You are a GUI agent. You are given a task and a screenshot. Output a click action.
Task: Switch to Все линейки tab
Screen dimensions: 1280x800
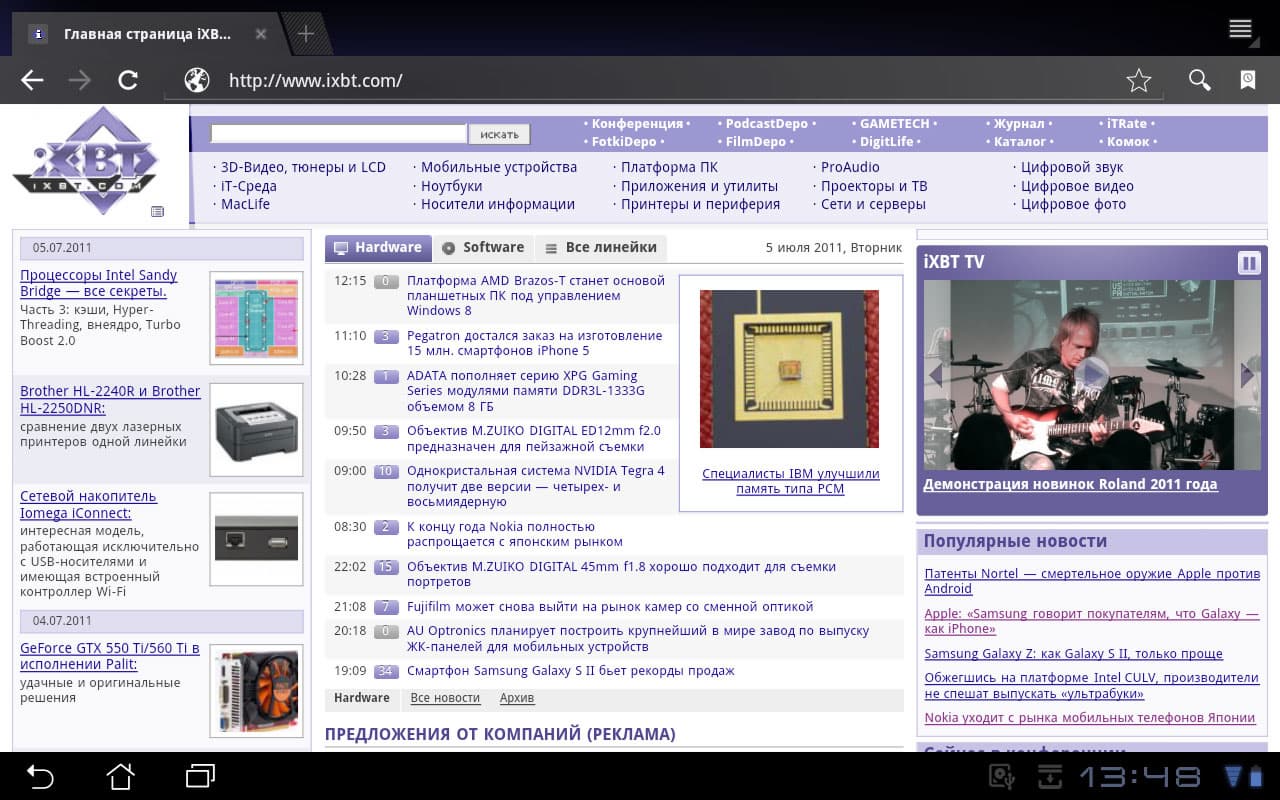[x=601, y=248]
